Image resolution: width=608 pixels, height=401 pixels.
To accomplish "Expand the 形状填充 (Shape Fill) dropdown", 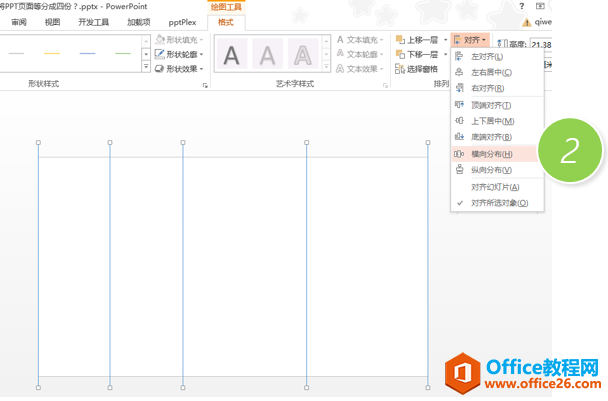I will click(x=180, y=40).
